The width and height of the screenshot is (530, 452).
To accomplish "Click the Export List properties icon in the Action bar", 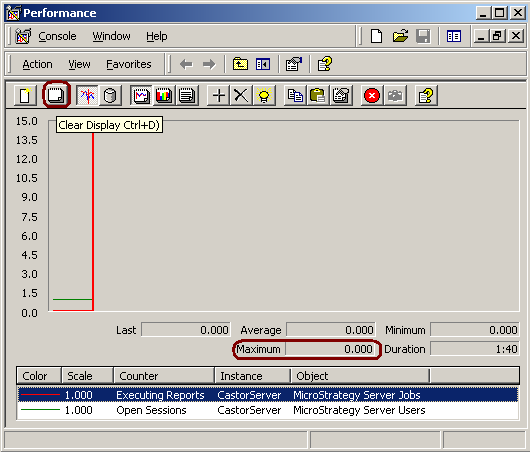I will click(x=293, y=64).
